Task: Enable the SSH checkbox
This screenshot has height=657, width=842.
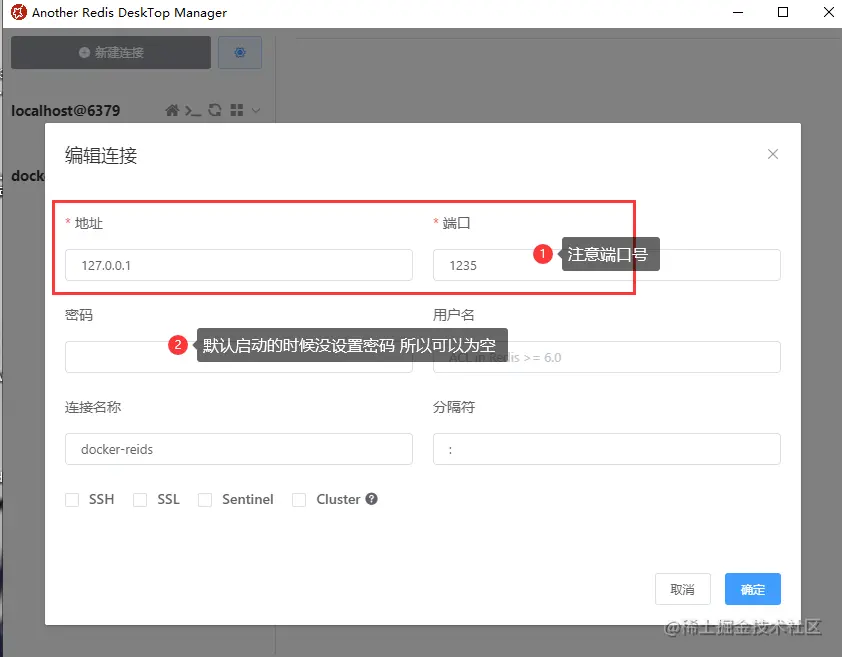Action: pyautogui.click(x=72, y=500)
